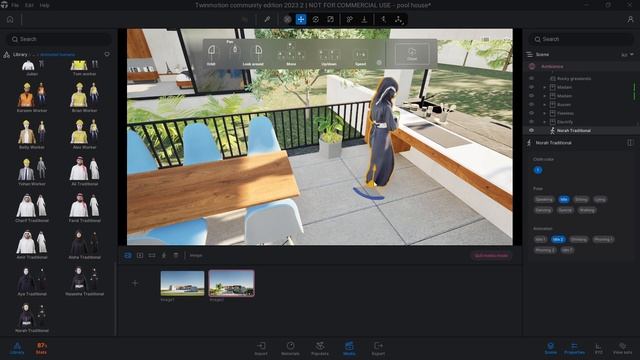Go to the Home screen icon
Image resolution: width=640 pixels, height=360 pixels.
10,19
